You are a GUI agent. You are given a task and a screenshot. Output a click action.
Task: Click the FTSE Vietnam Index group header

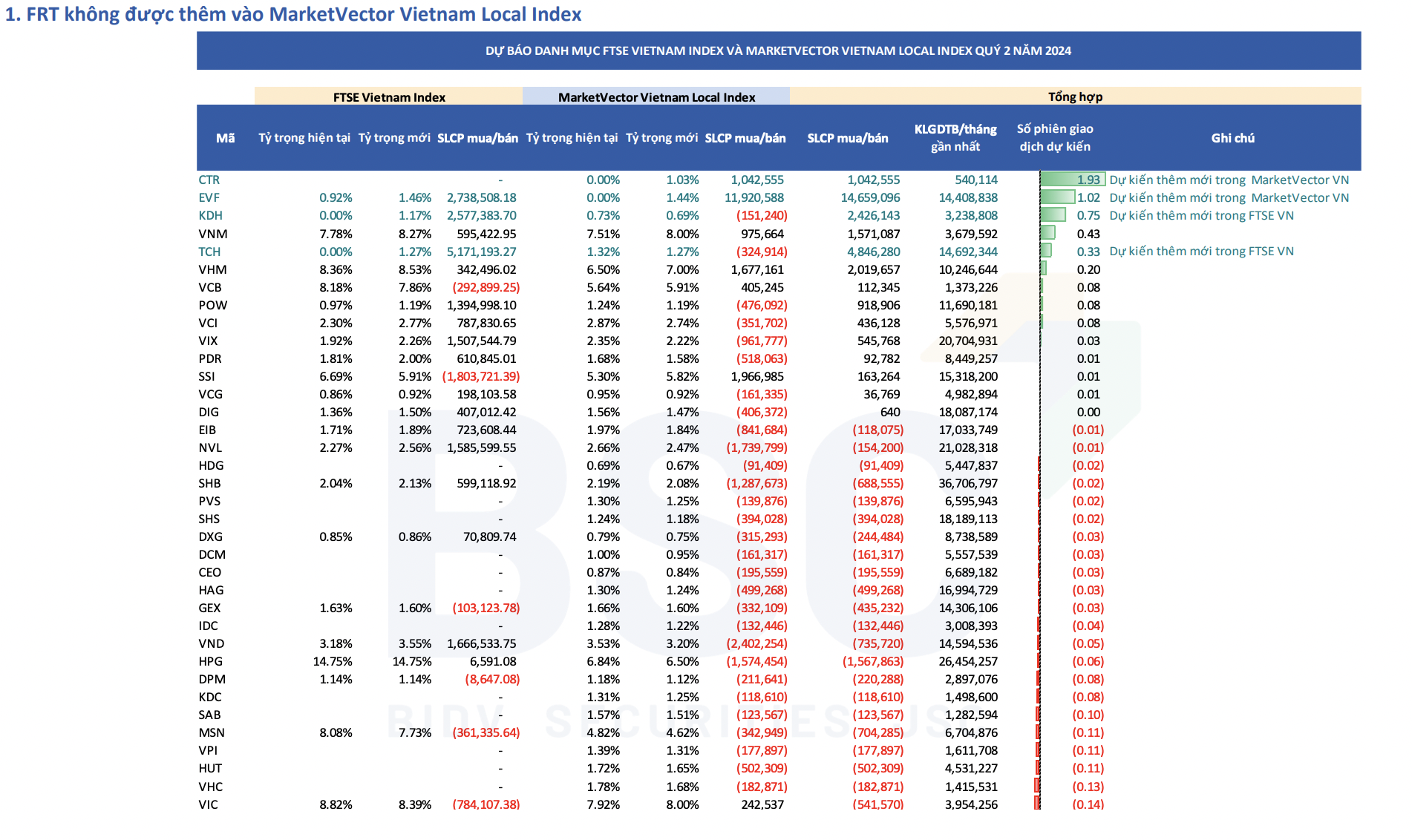coord(388,97)
